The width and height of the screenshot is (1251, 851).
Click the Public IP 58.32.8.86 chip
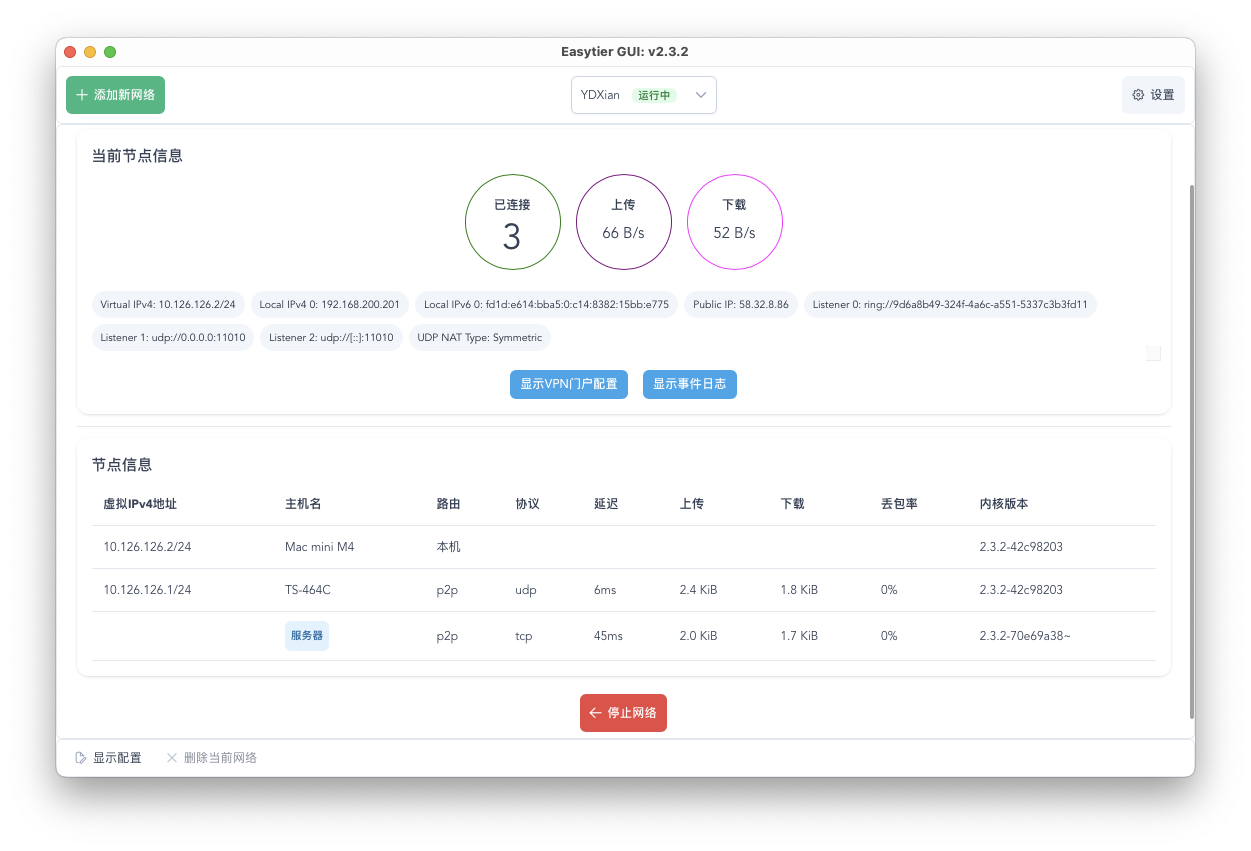pos(740,304)
